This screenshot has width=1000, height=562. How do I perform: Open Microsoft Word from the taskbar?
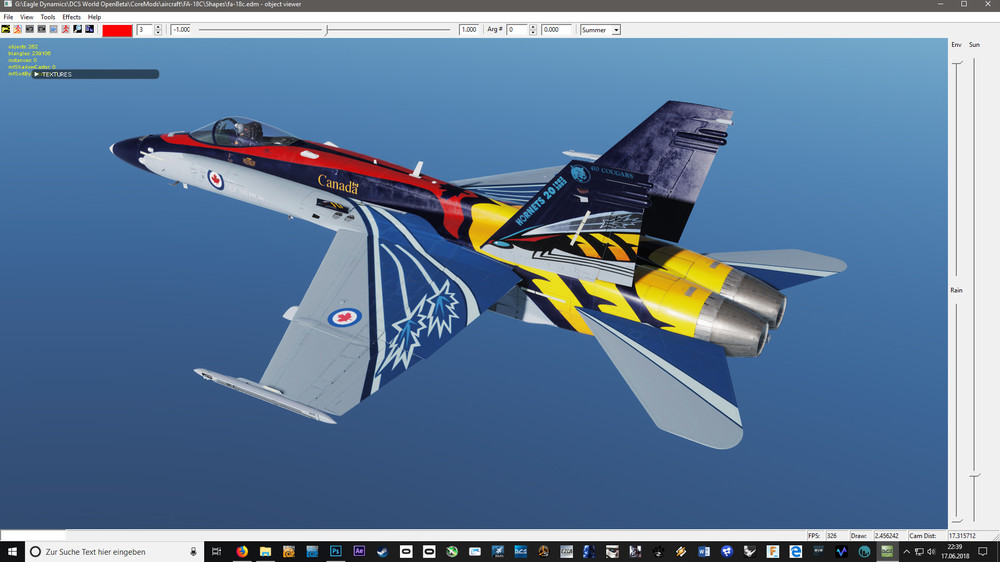(x=703, y=552)
